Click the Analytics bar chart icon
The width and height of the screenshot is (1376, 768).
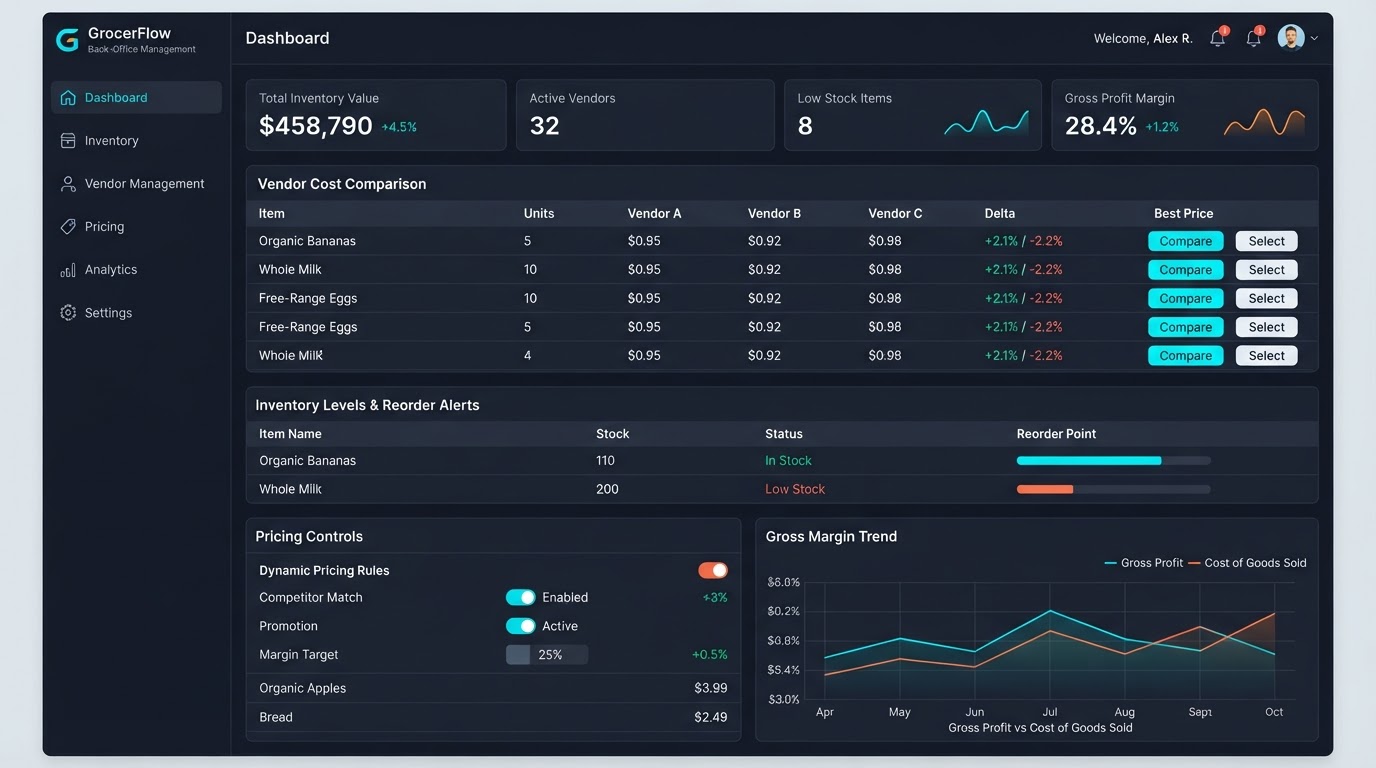(x=68, y=270)
